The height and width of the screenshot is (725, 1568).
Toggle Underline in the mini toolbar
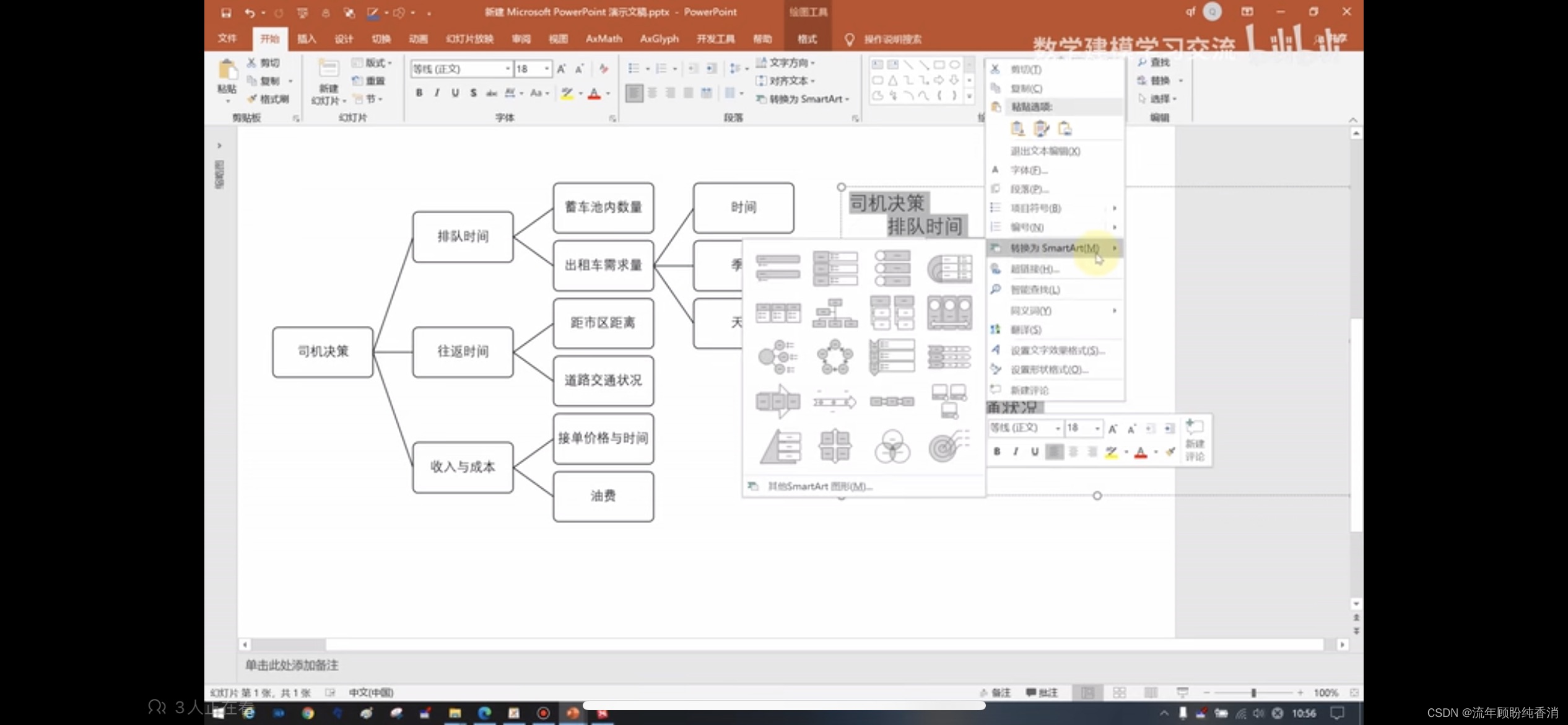(x=1035, y=452)
